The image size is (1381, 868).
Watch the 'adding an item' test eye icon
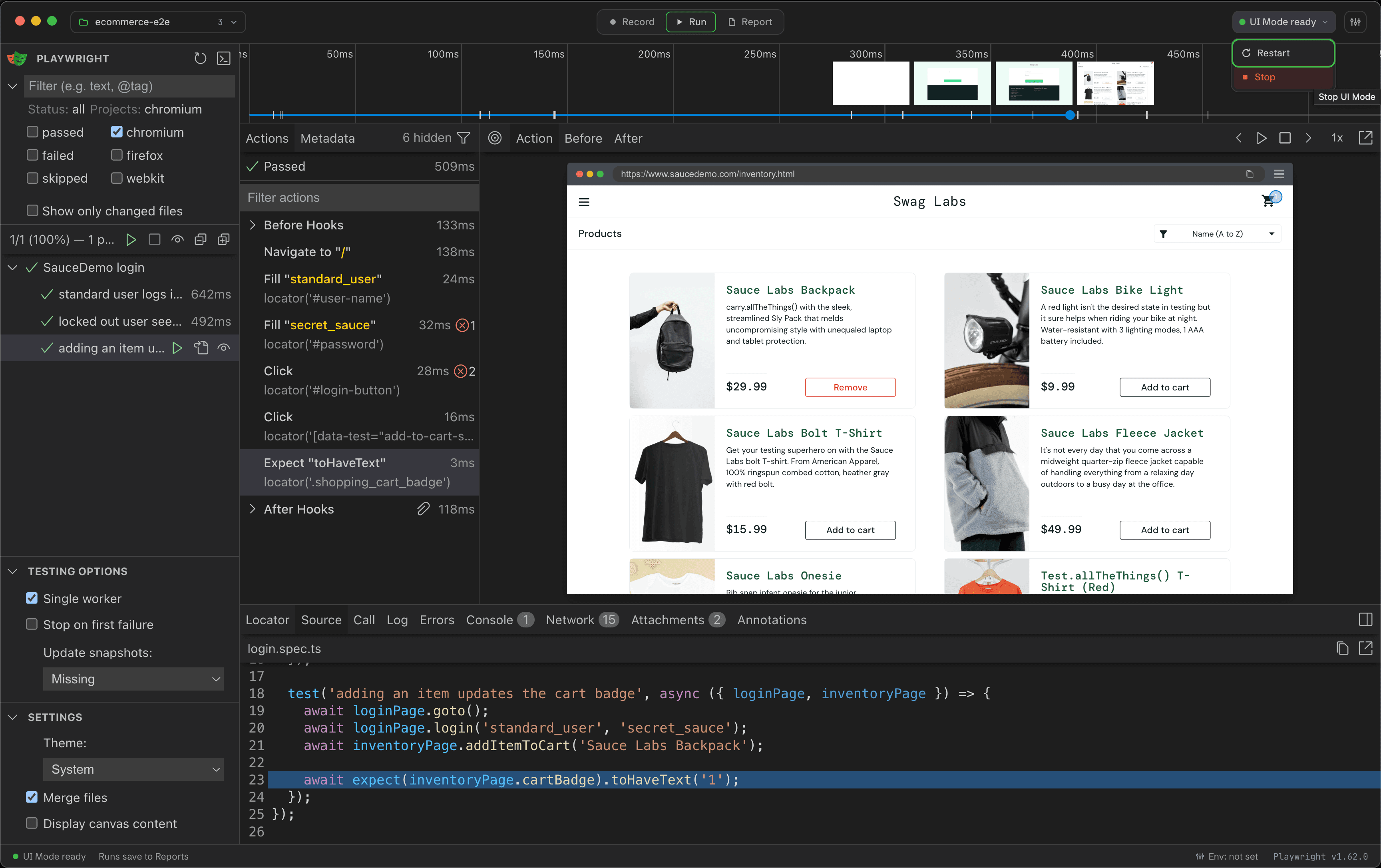coord(224,348)
